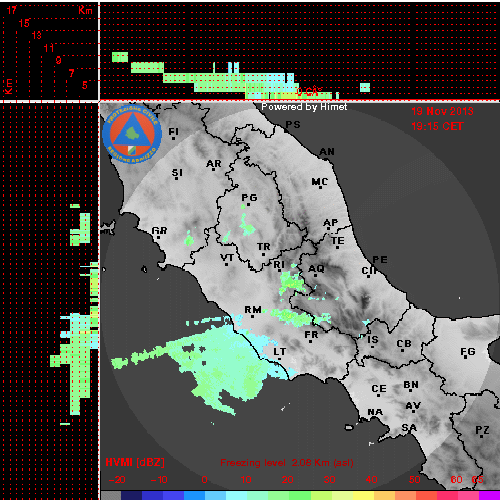This screenshot has width=500, height=500.
Task: Click the IS city label on the map
Action: coord(373,340)
